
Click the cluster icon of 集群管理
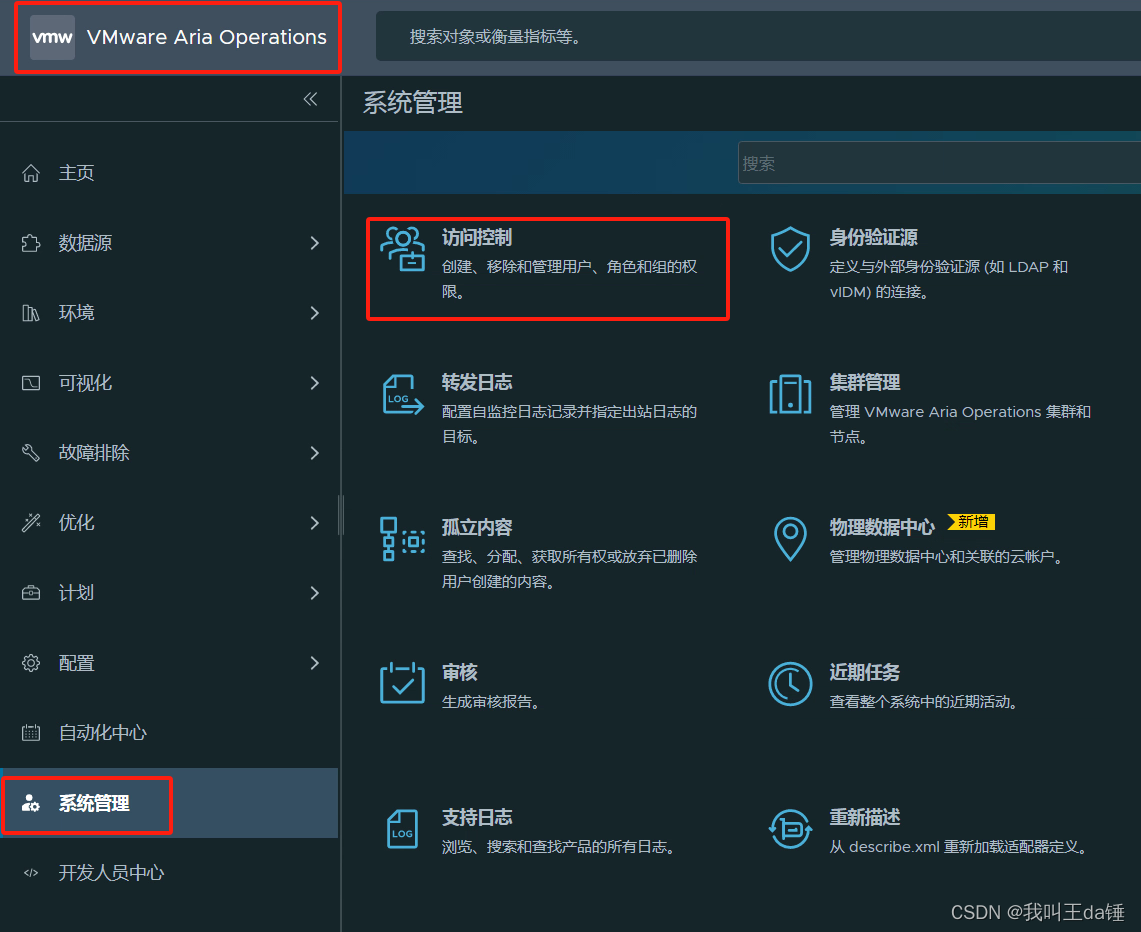pos(790,394)
